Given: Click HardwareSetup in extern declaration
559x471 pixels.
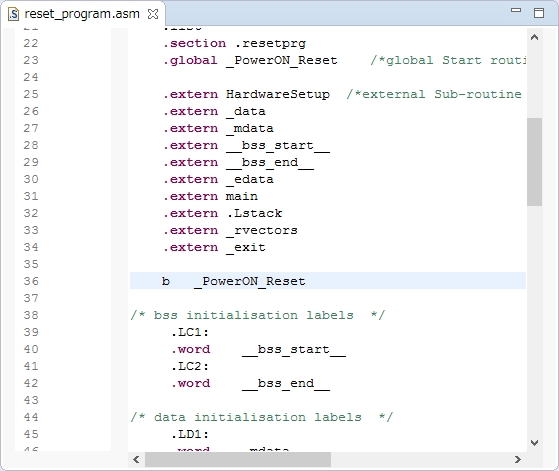Looking at the screenshot, I should [278, 94].
